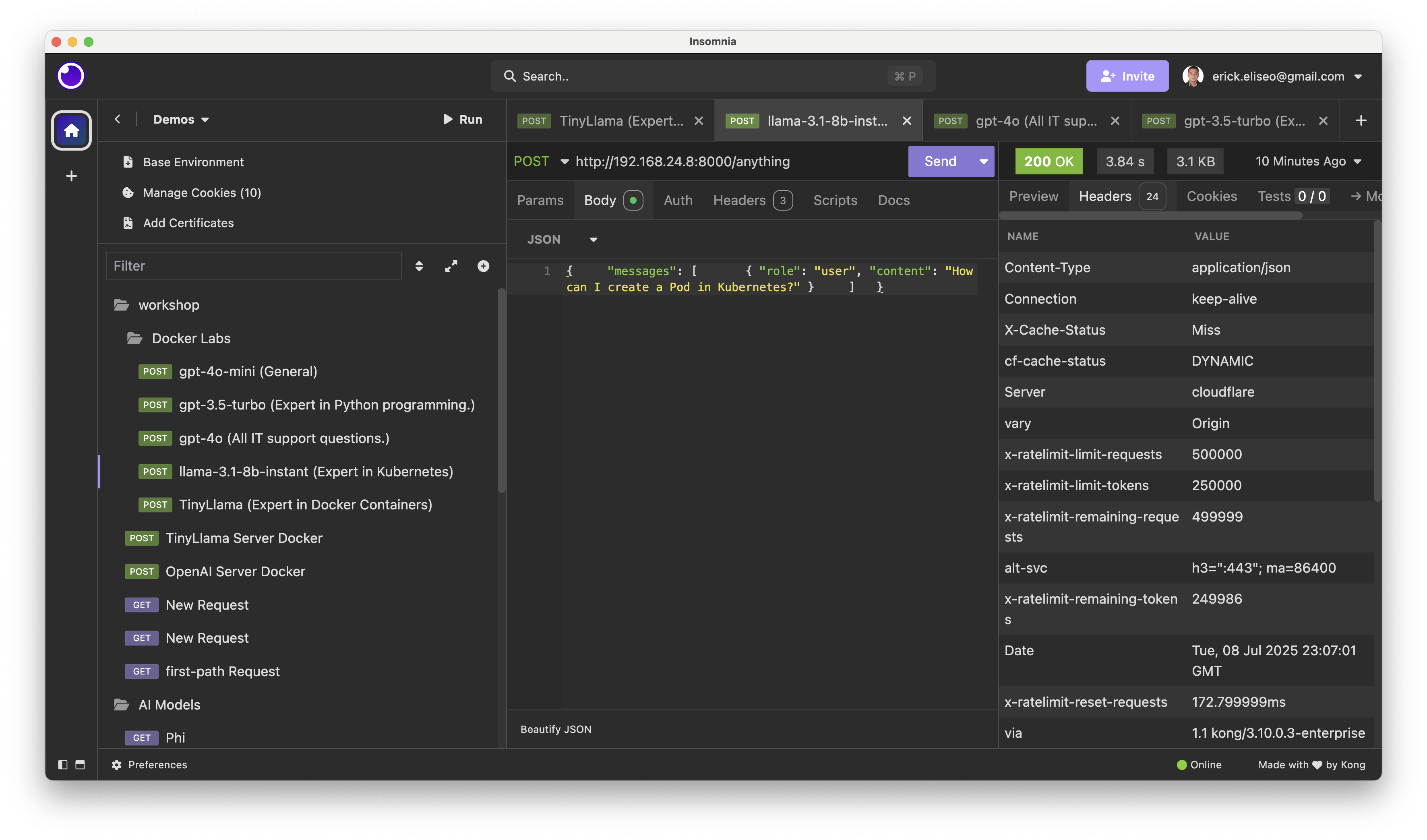Click the expand all folders icon
The width and height of the screenshot is (1427, 840).
pos(451,266)
